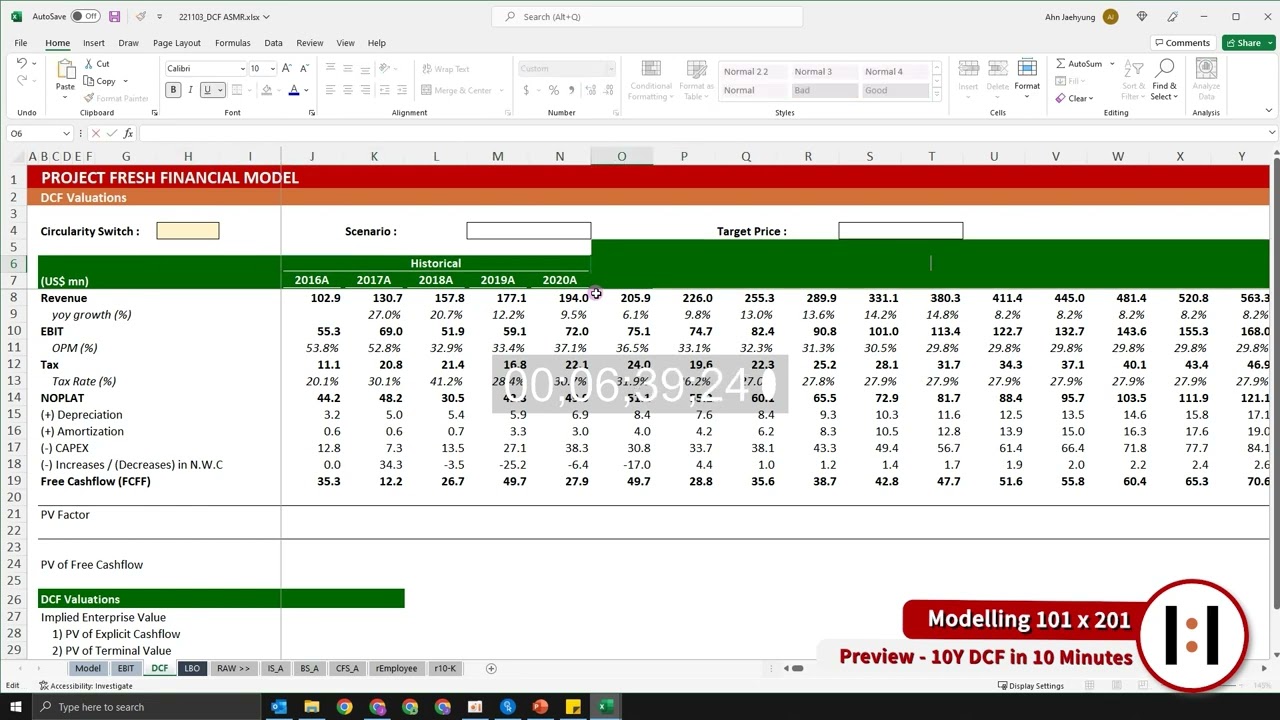The height and width of the screenshot is (720, 1280).
Task: Click Accessibility: Investigate in status bar
Action: 86,686
